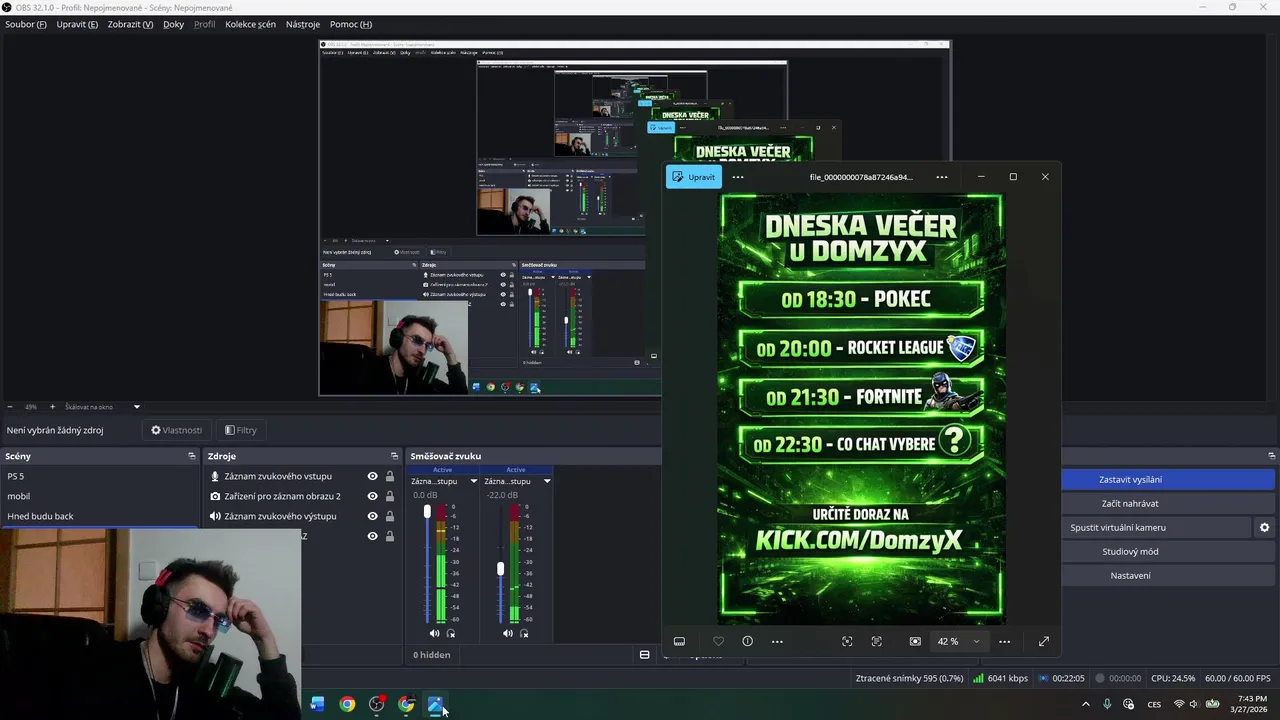1280x720 pixels.
Task: Open Word from the taskbar
Action: click(x=317, y=704)
